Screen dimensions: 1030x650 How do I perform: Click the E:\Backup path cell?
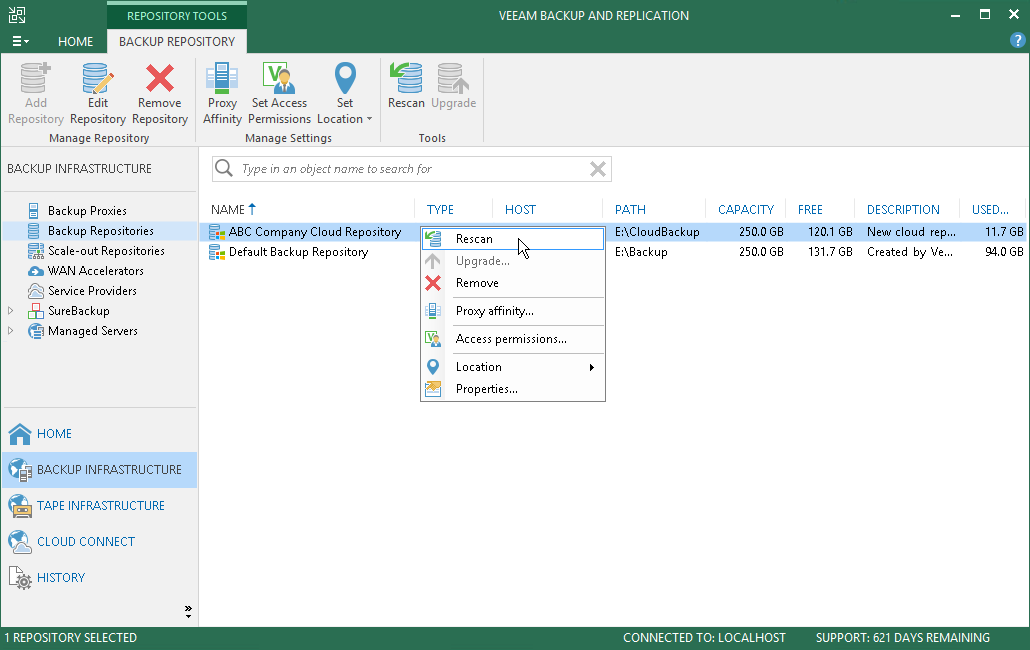[x=641, y=252]
